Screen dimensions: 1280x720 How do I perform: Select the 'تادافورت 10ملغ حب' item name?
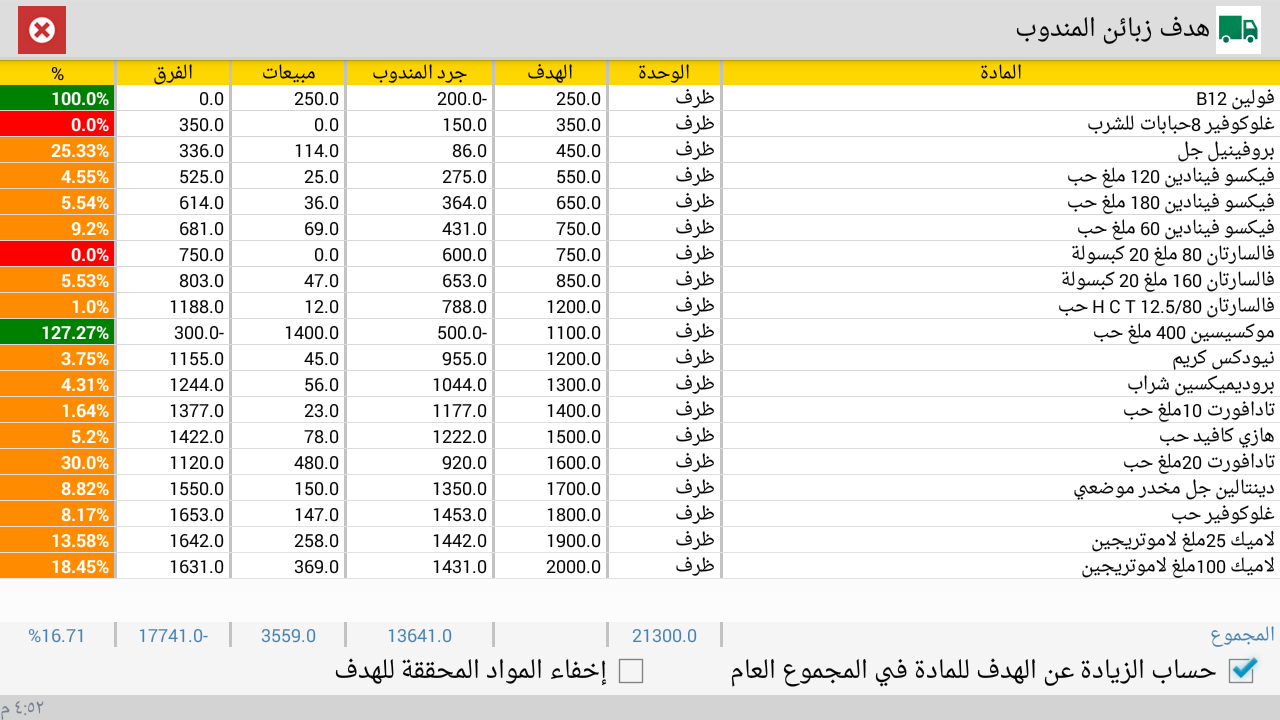point(1199,410)
